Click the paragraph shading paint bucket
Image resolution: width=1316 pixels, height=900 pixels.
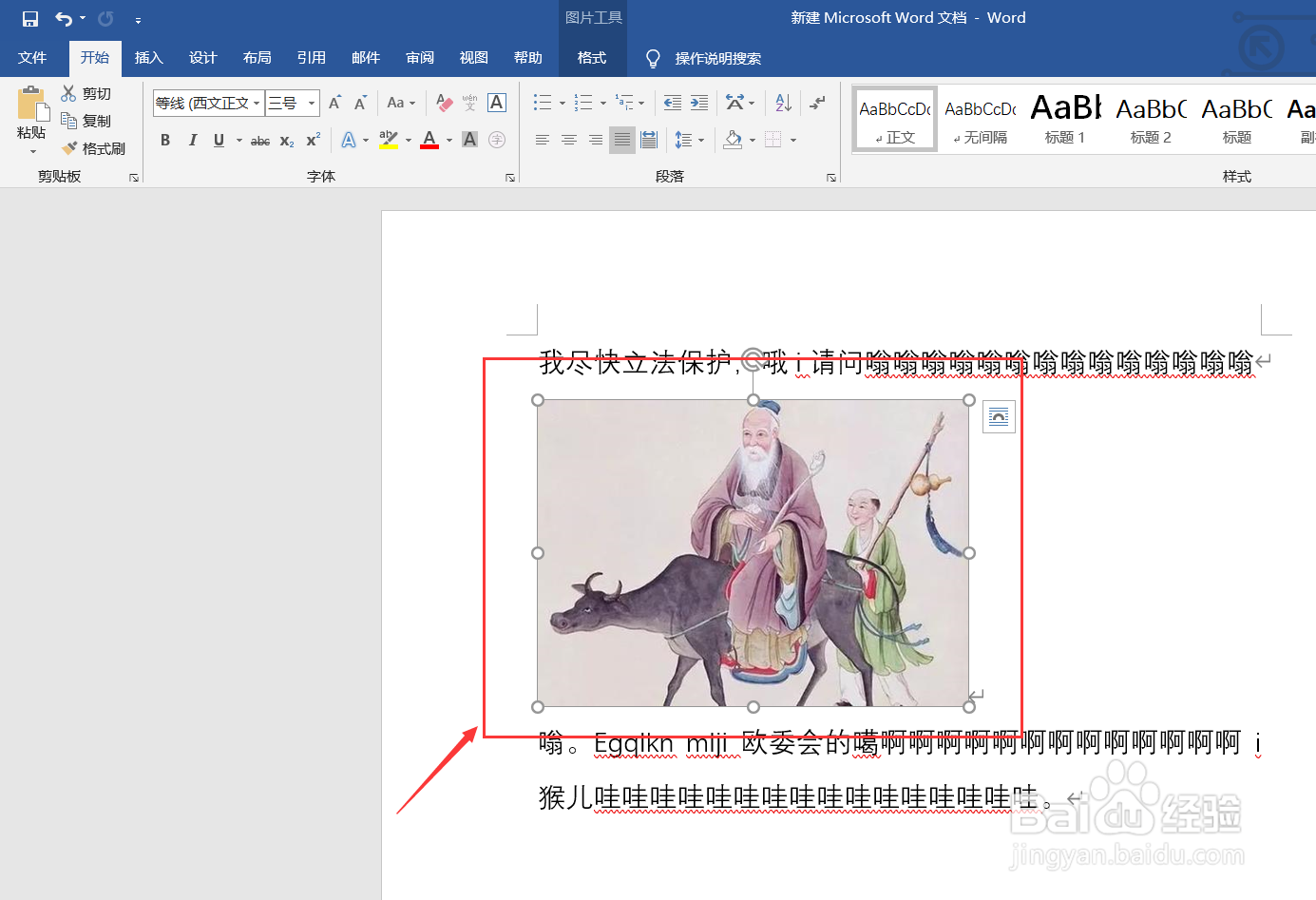tap(733, 140)
